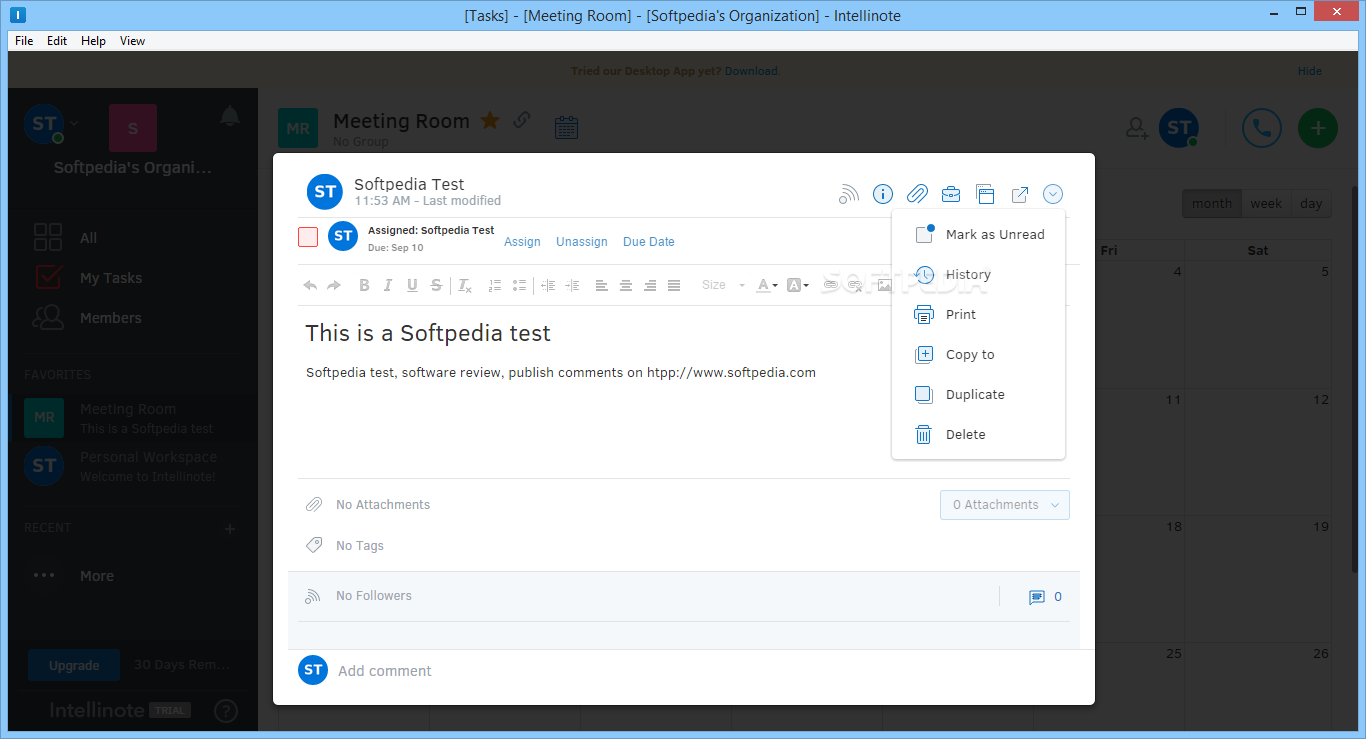Open the text color dropdown

pos(767,285)
